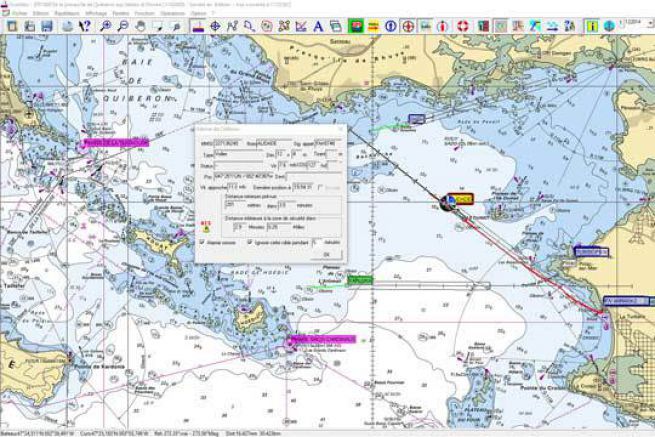Click the Status field in the dialog
The height and width of the screenshot is (437, 655).
(239, 166)
